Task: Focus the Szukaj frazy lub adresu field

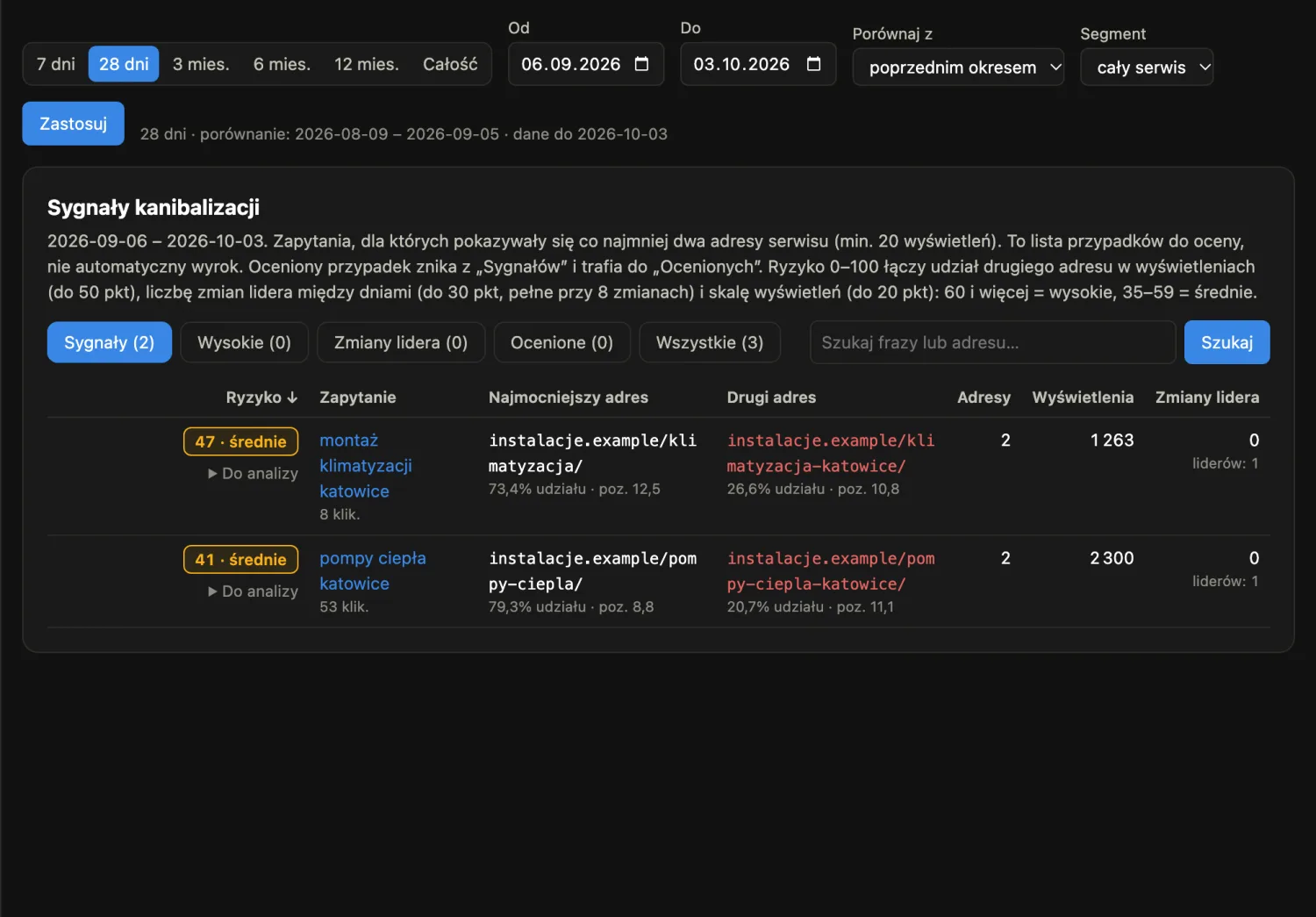Action: pyautogui.click(x=992, y=342)
